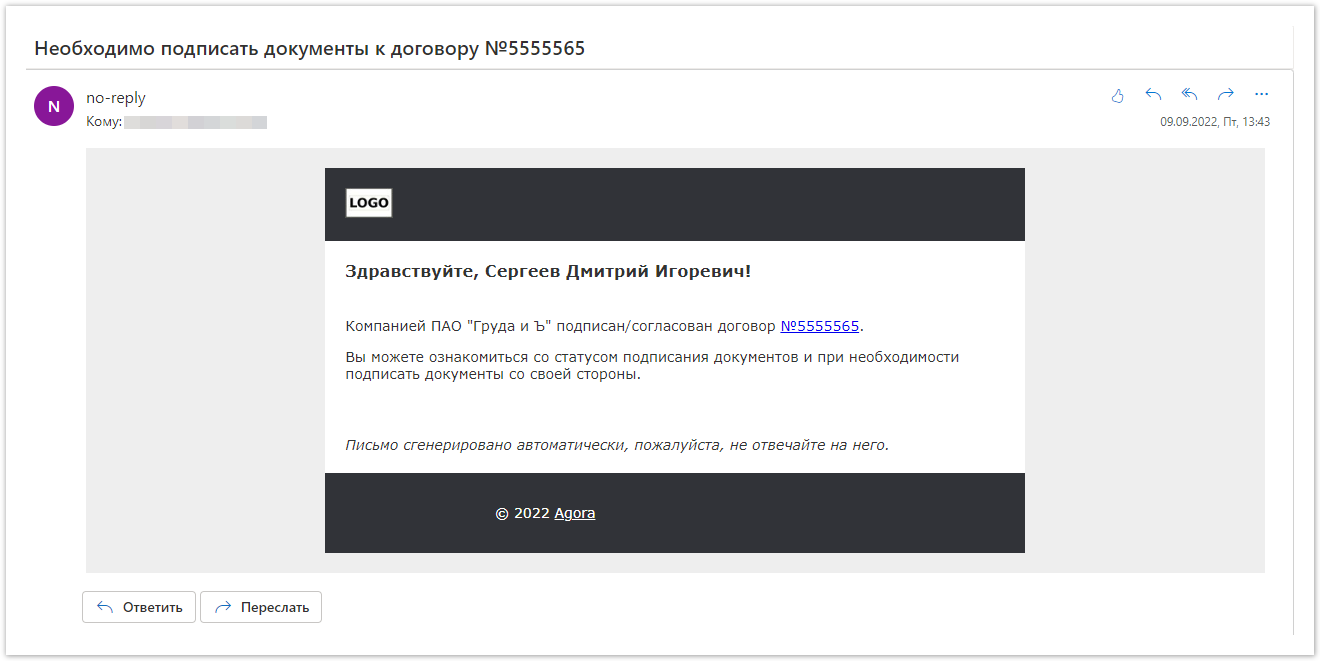
Task: Open the contract link №5555565 in the email body
Action: [819, 326]
